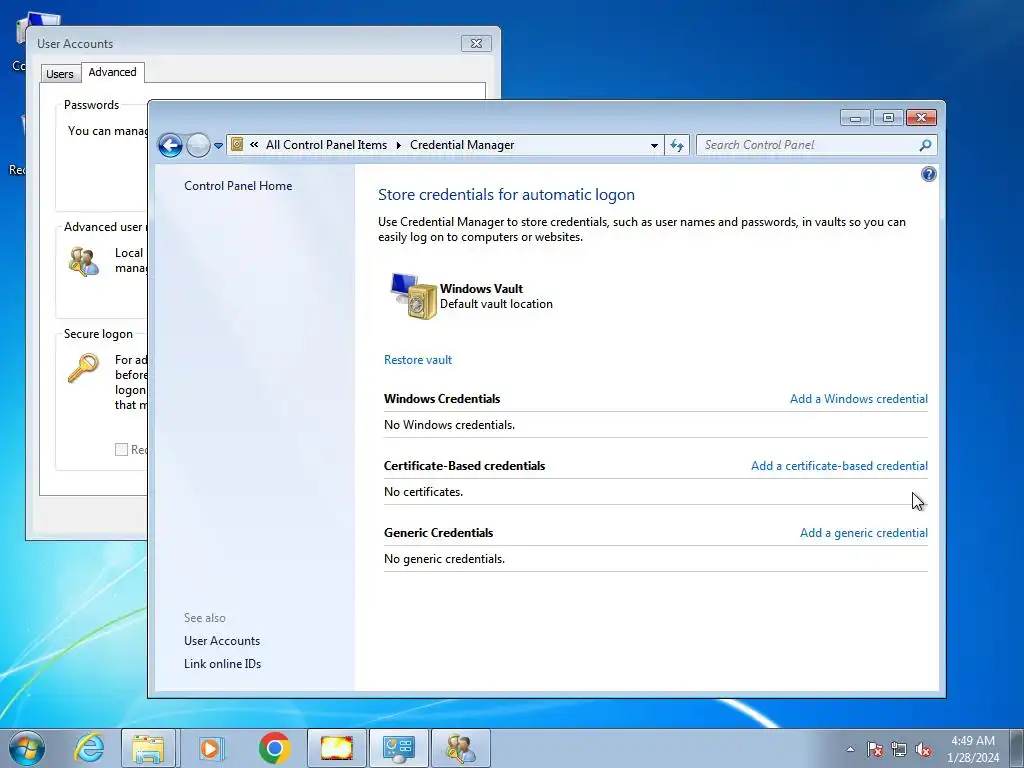Image resolution: width=1024 pixels, height=768 pixels.
Task: Switch to User Accounts taskbar button
Action: point(461,748)
